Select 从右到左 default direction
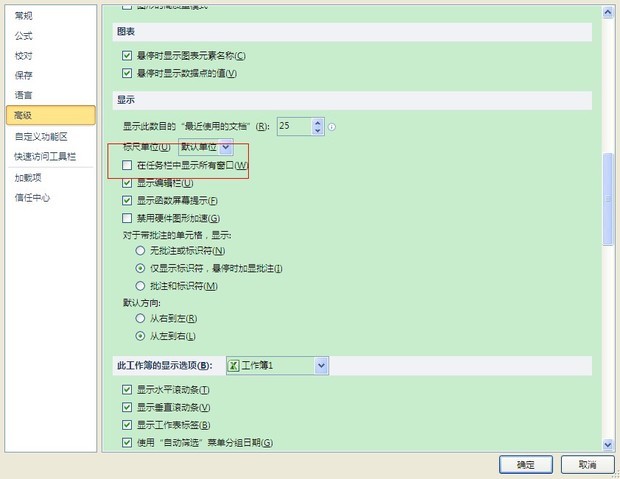The image size is (620, 479). 140,318
